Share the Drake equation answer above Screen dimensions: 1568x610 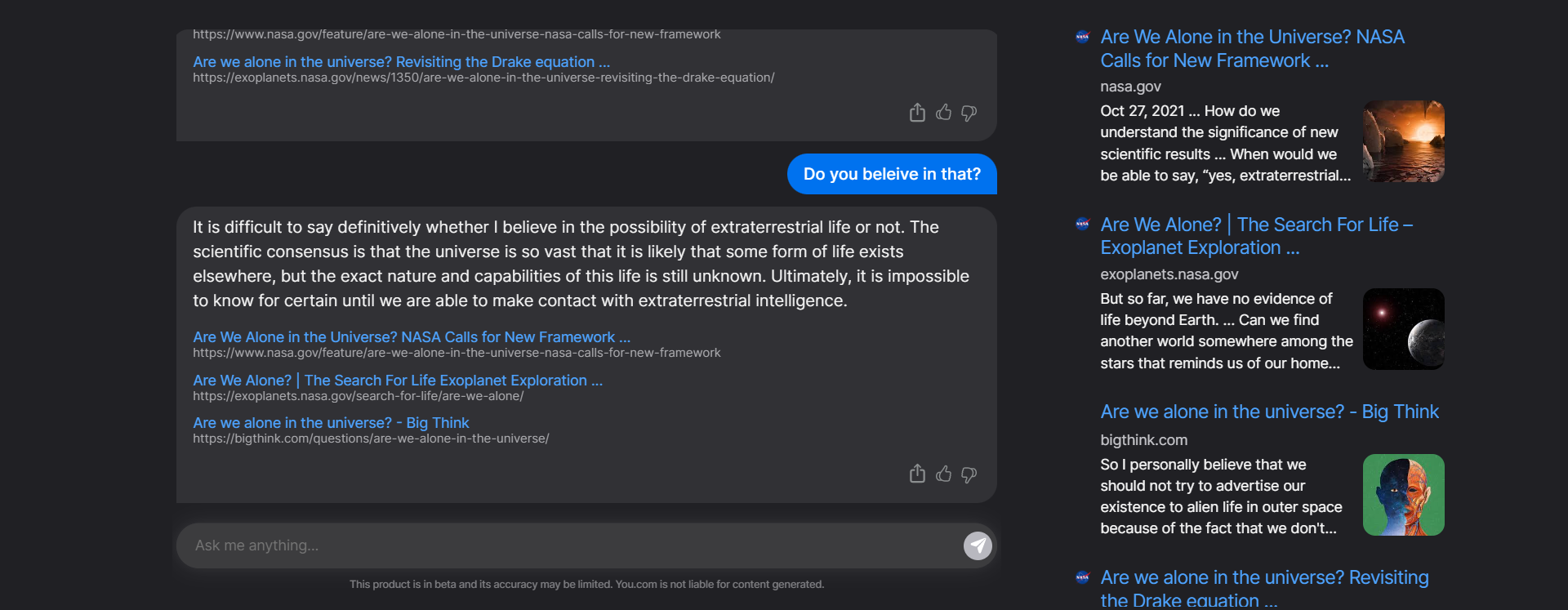[x=917, y=113]
